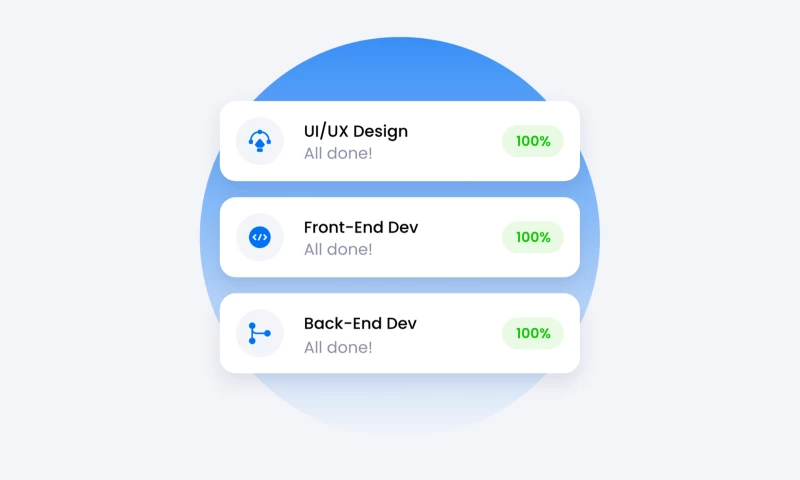Click the UI/UX Design vector pen icon
The image size is (800, 480).
[x=260, y=141]
